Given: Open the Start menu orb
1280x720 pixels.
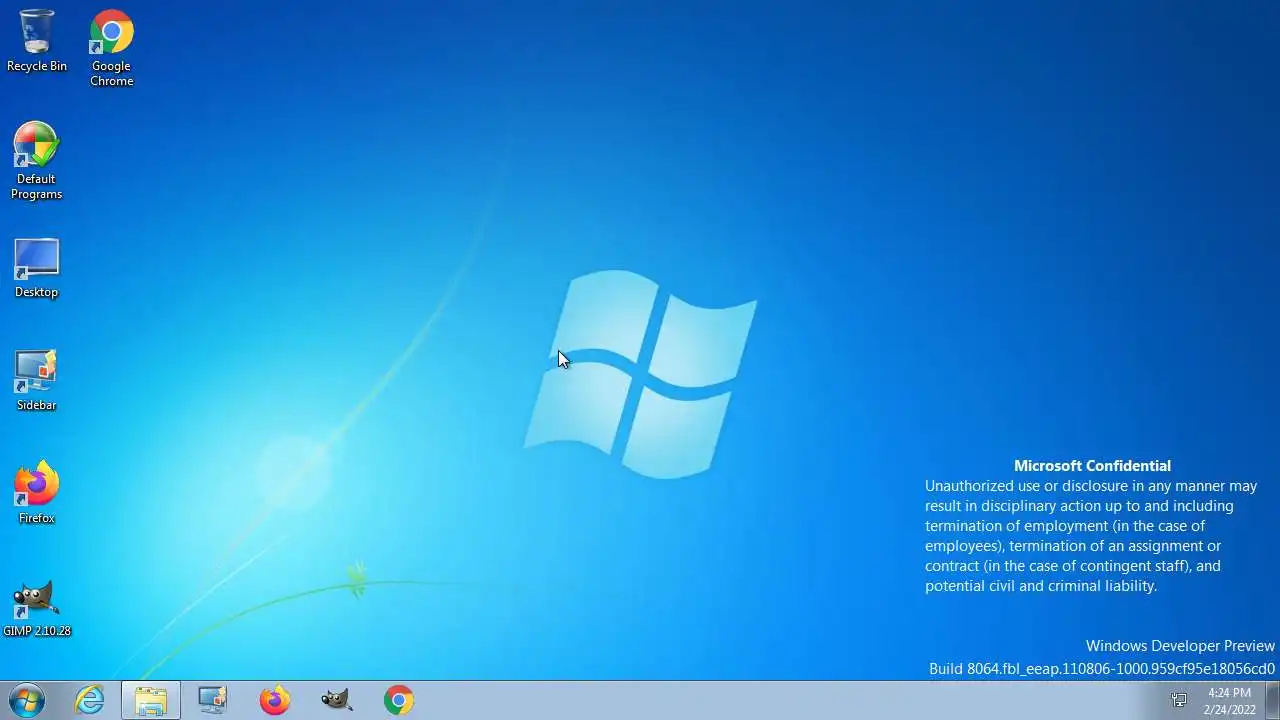Looking at the screenshot, I should point(27,700).
